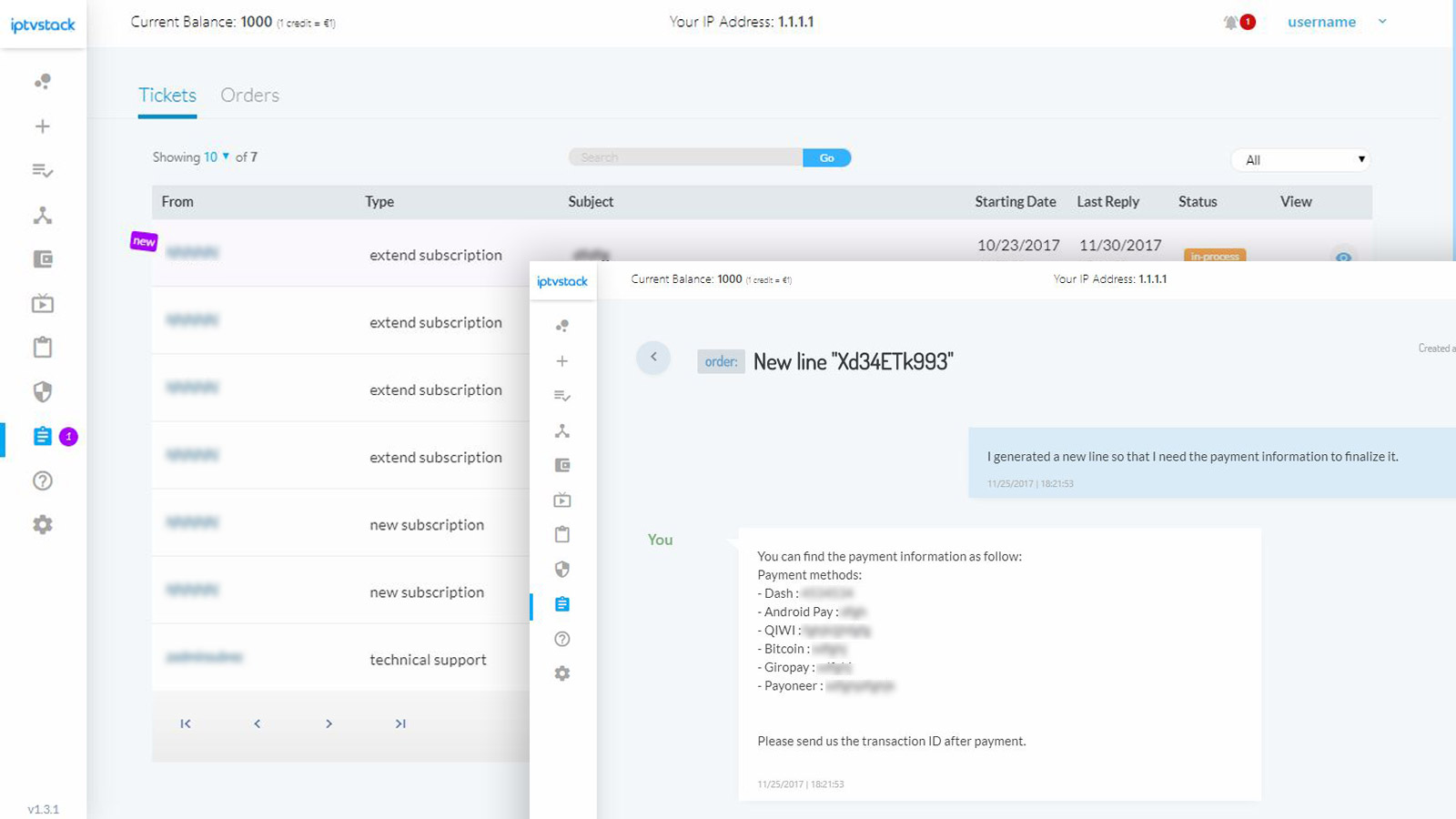Open the TV play icon in left sidebar

click(x=43, y=303)
